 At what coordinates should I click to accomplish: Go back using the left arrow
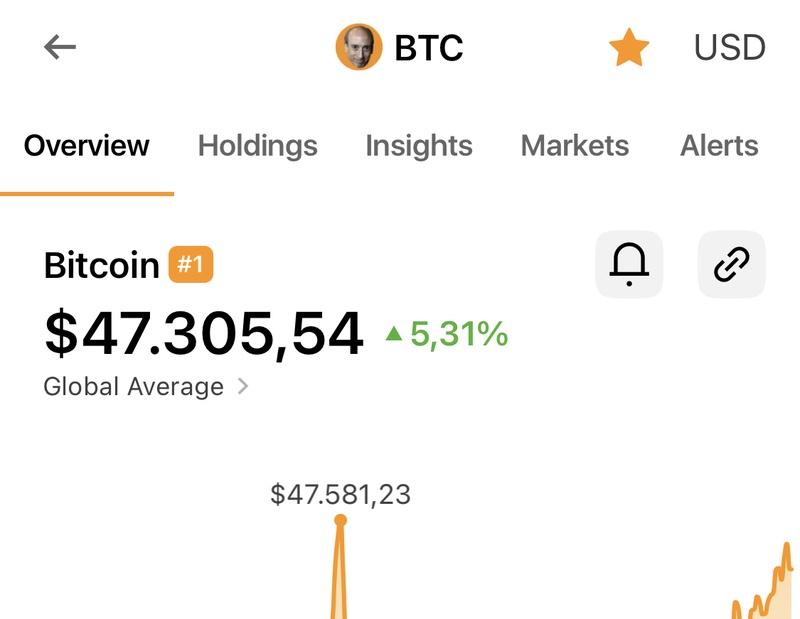point(60,47)
